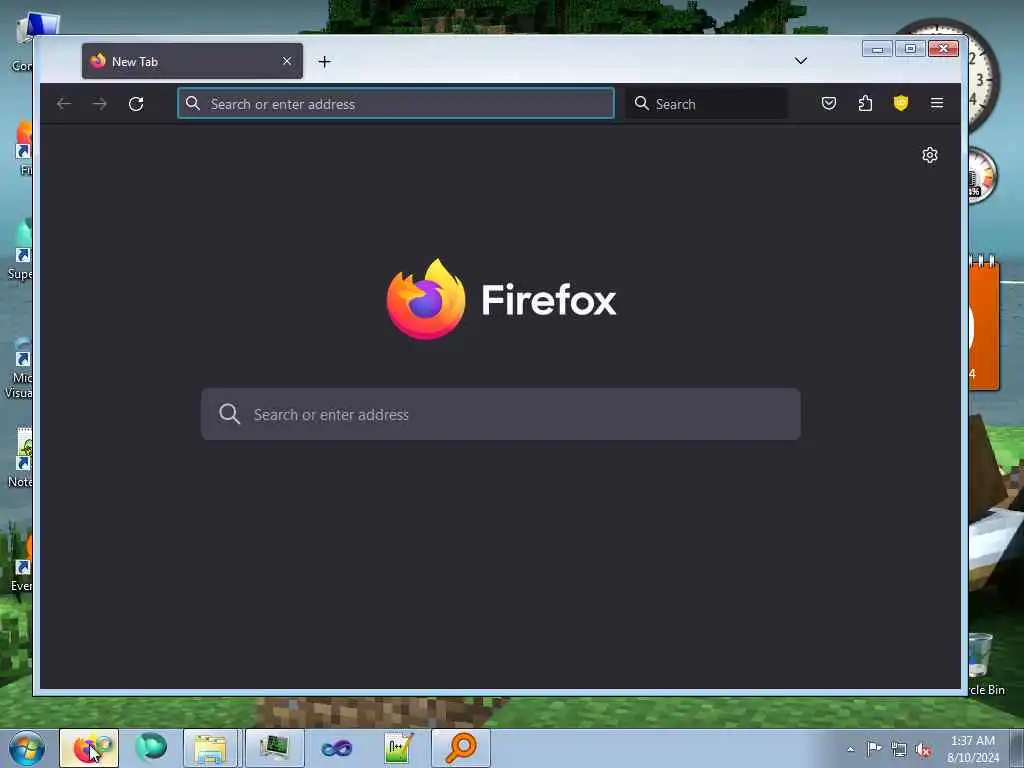
Task: Open New Tab personalize settings gear
Action: coord(929,155)
